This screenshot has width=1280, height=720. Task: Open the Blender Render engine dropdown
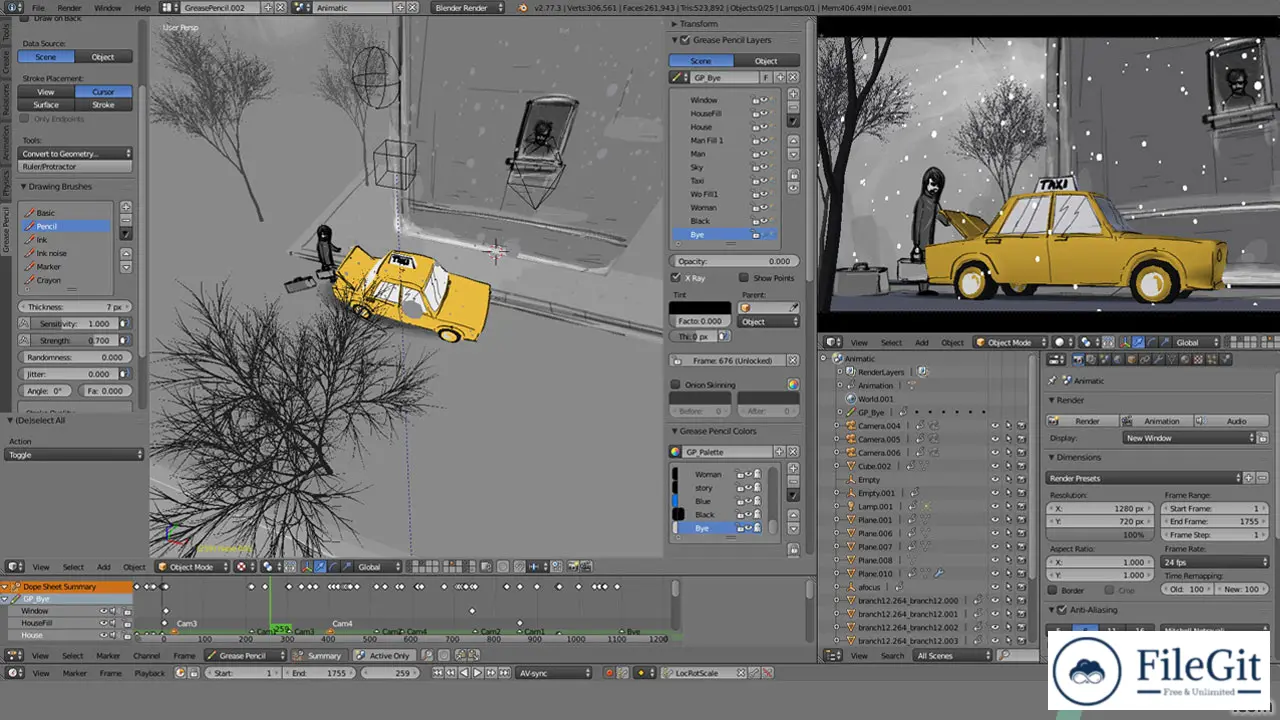[x=469, y=8]
